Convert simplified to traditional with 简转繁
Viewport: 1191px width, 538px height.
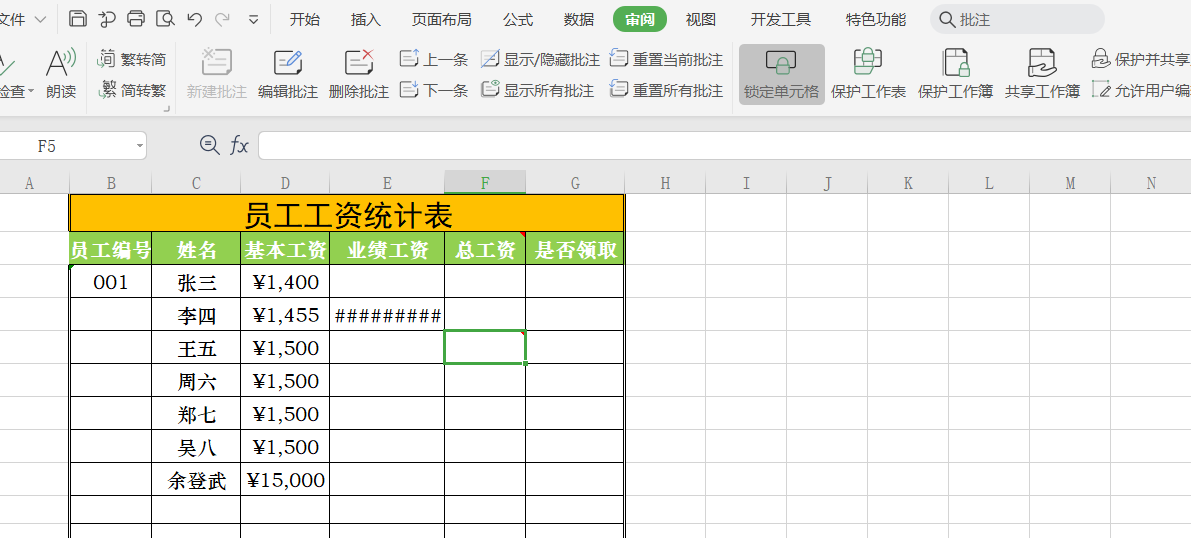(133, 90)
